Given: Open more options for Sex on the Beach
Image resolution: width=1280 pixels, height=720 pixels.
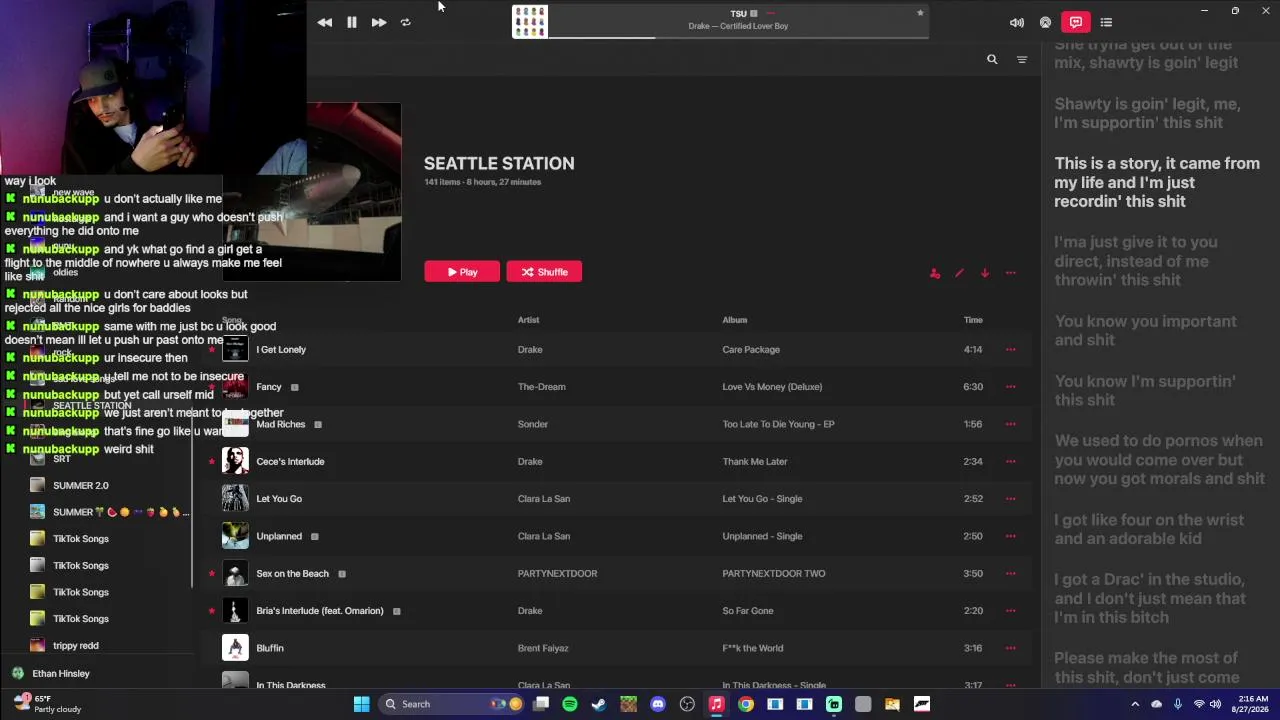Looking at the screenshot, I should click(1011, 574).
